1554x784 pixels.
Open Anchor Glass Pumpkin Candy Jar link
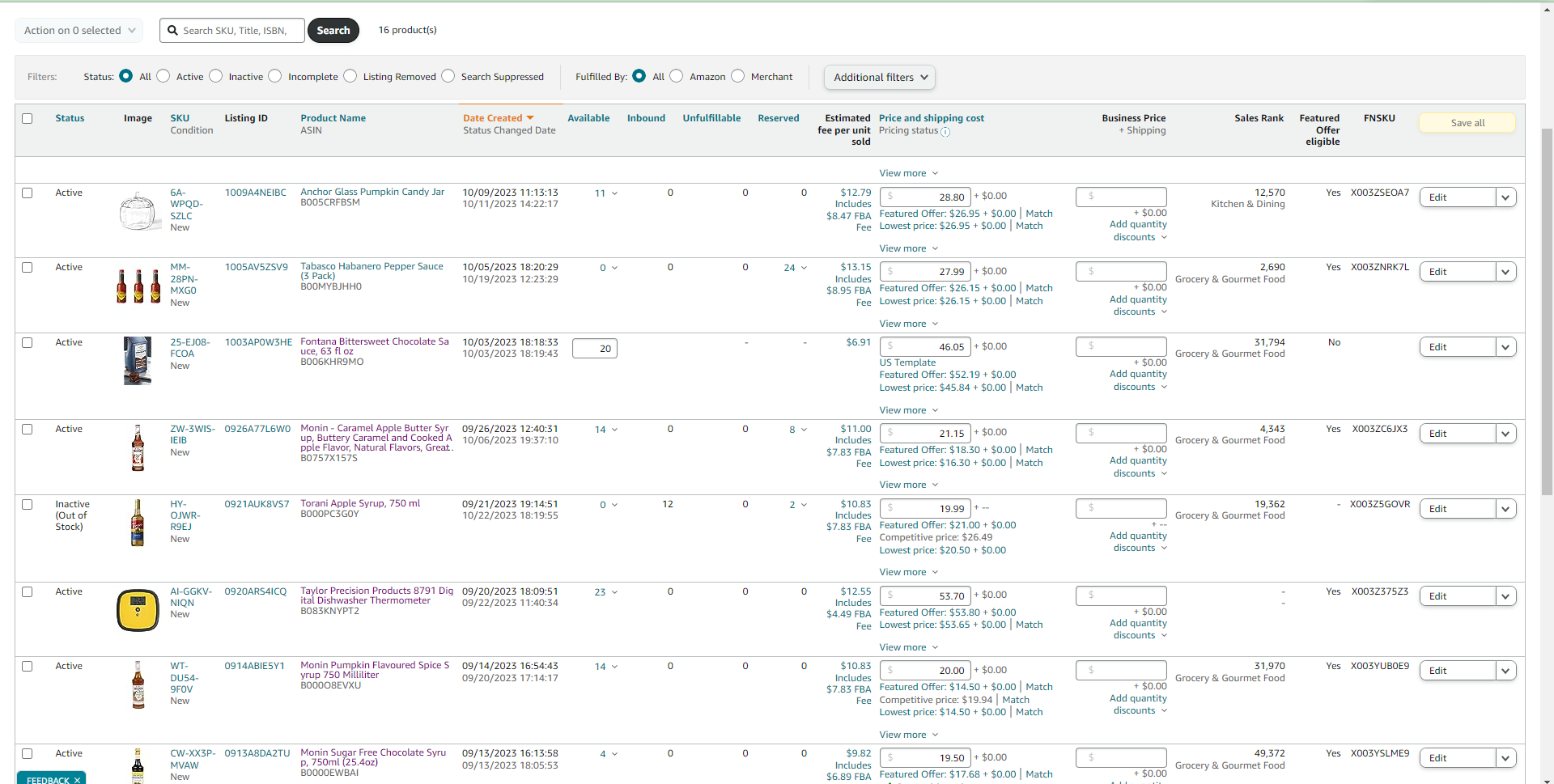point(372,192)
